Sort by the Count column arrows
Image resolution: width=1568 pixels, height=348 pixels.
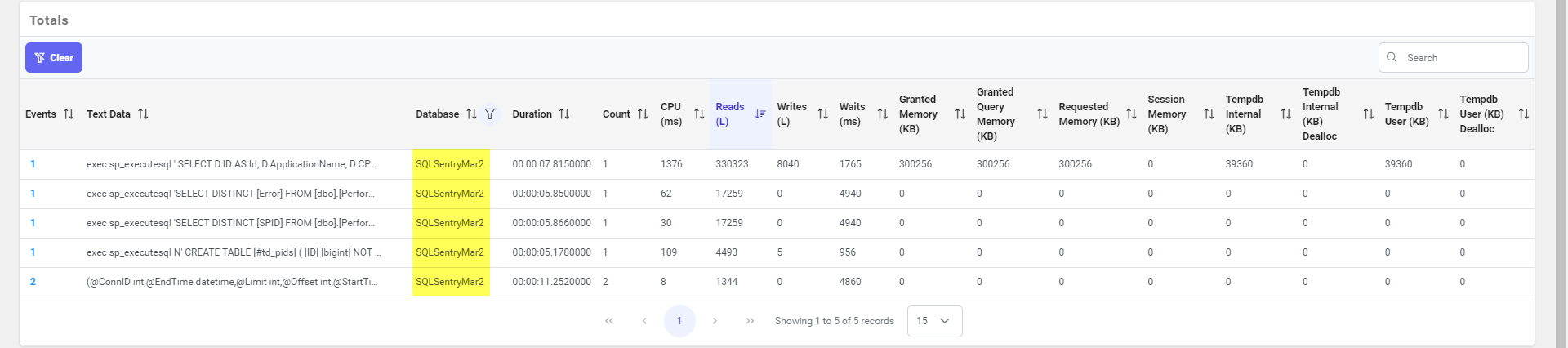pyautogui.click(x=643, y=114)
